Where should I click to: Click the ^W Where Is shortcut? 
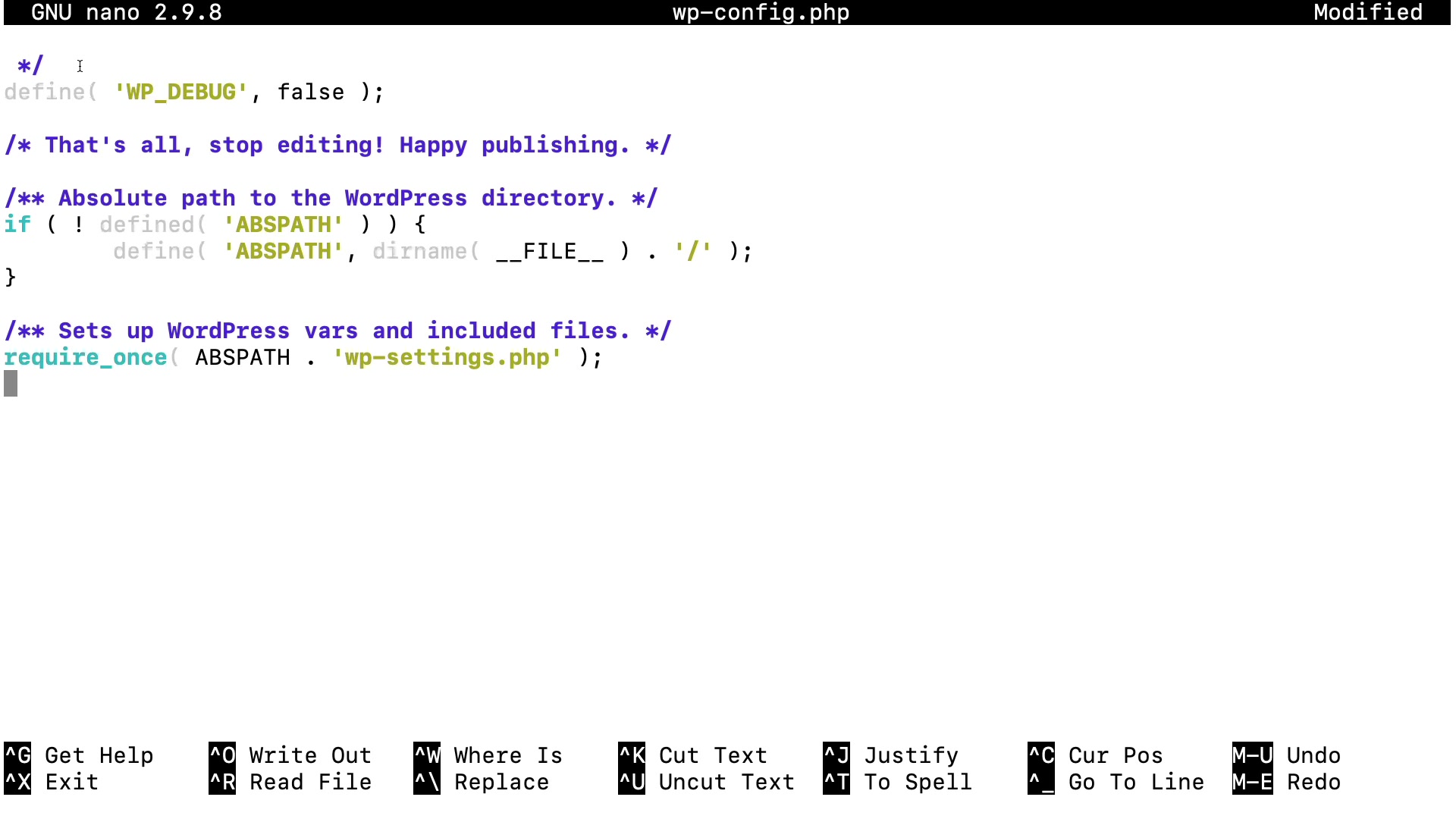pyautogui.click(x=488, y=755)
